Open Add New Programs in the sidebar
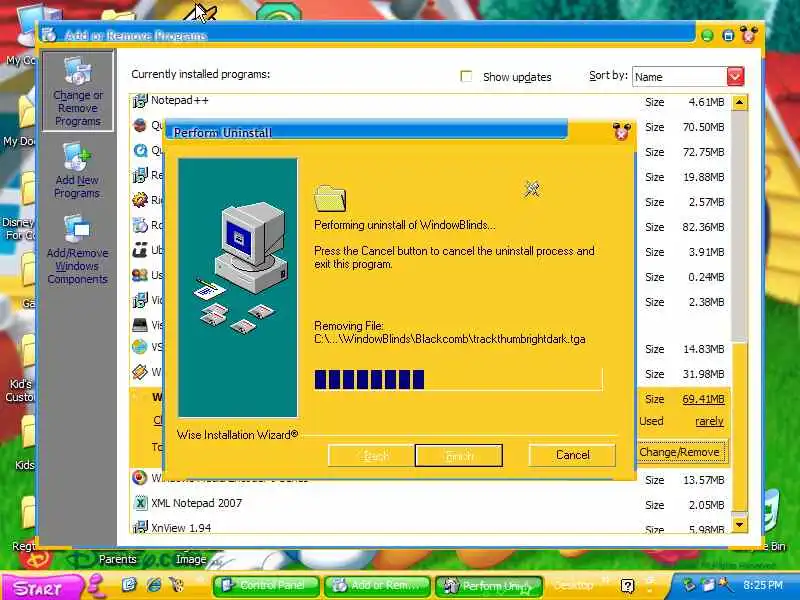 (77, 171)
